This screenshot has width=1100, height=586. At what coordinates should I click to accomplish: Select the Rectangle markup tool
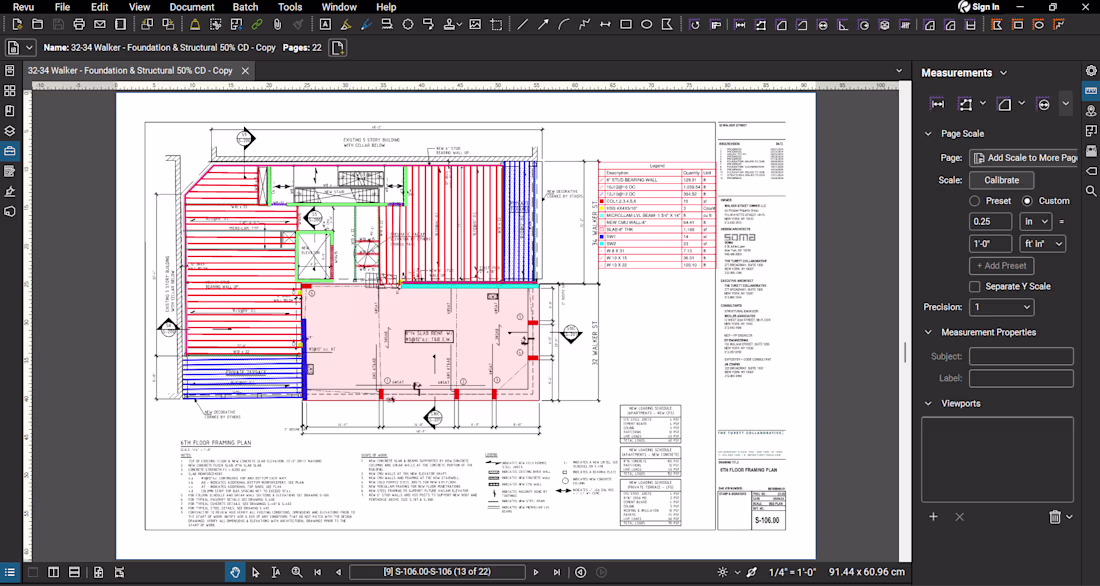[x=626, y=24]
